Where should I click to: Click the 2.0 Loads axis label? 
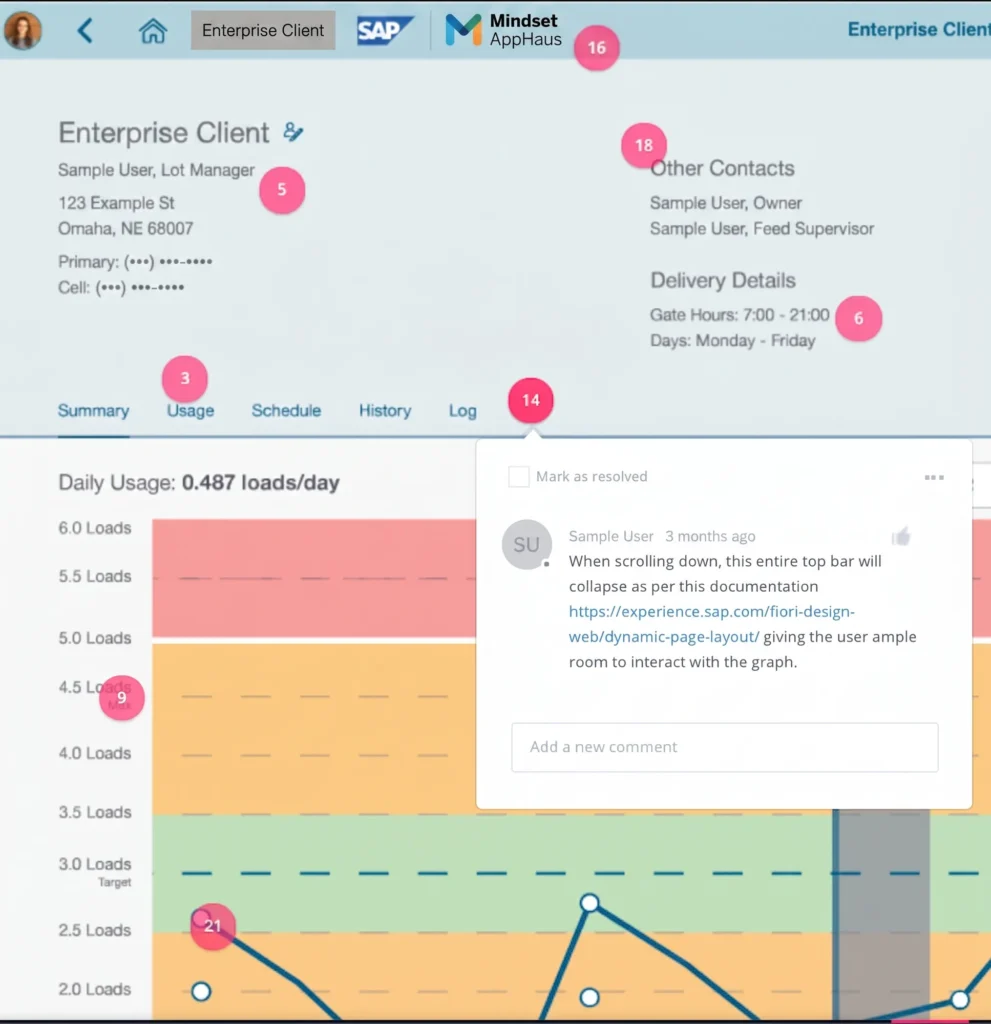pyautogui.click(x=95, y=989)
